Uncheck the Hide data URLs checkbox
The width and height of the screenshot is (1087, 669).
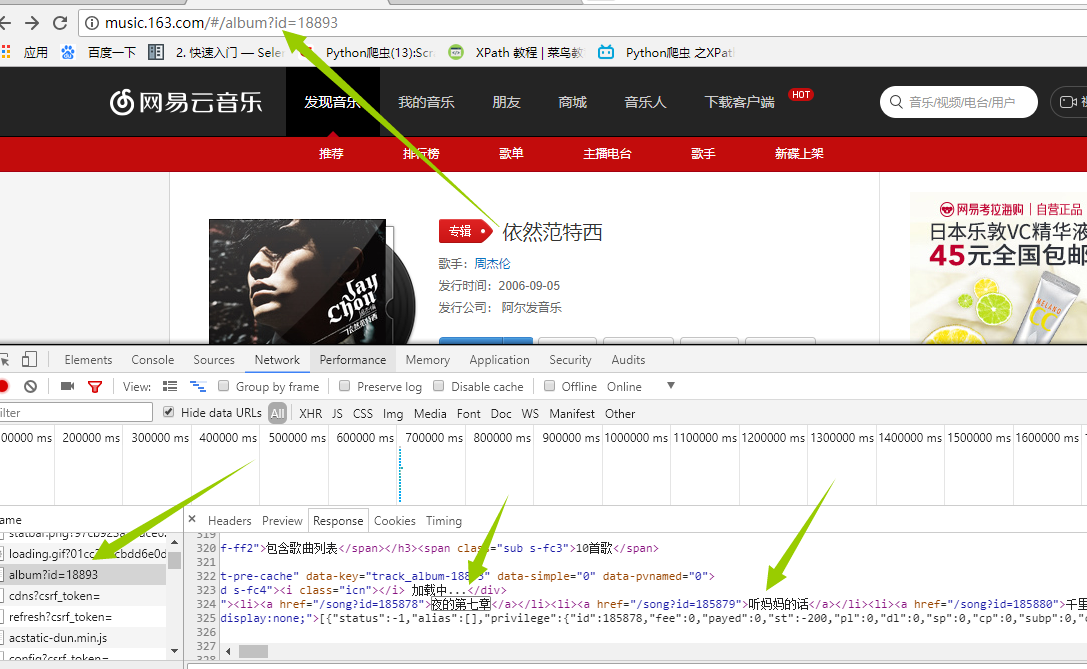click(x=169, y=412)
